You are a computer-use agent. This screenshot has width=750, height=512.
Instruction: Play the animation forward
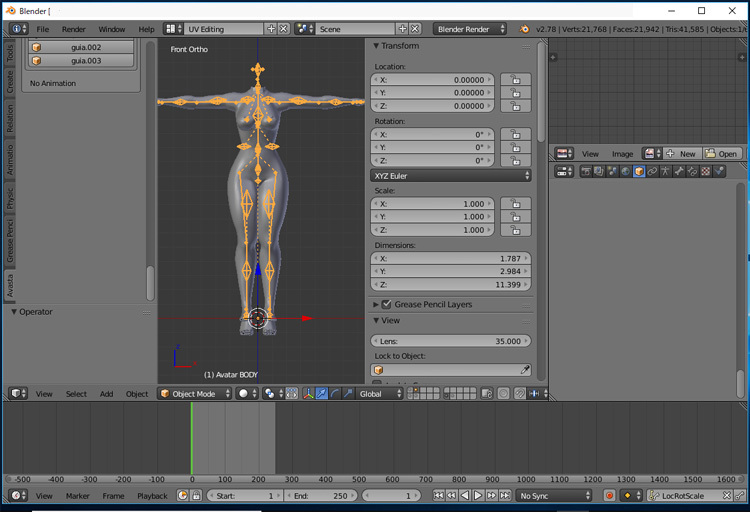478,496
